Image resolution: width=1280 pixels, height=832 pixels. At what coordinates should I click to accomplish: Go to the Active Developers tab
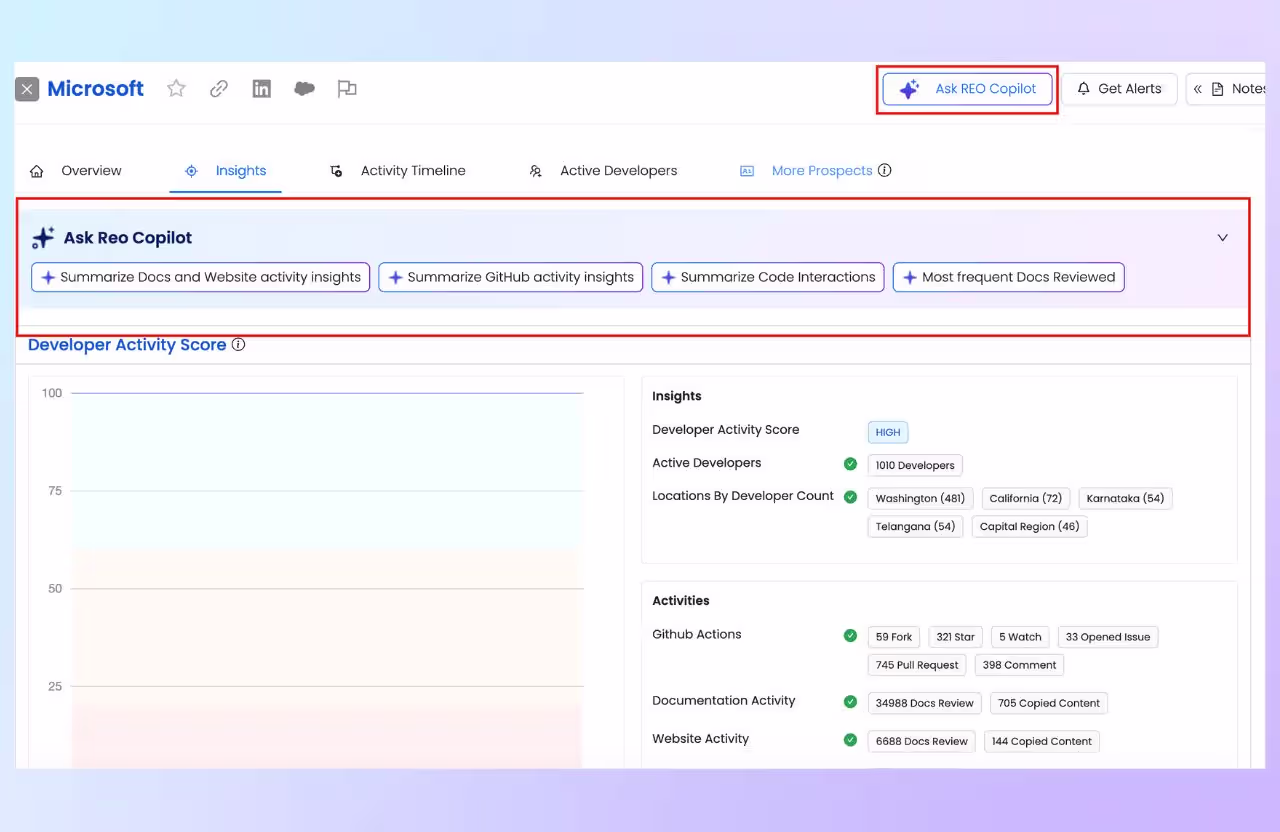603,171
